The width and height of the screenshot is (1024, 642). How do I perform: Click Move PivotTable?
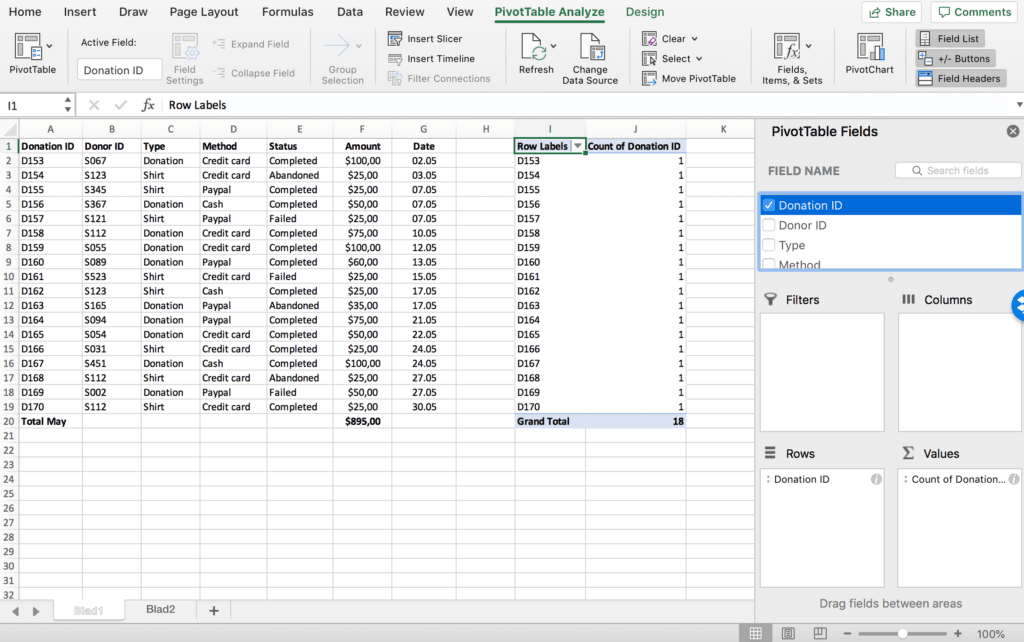click(689, 78)
